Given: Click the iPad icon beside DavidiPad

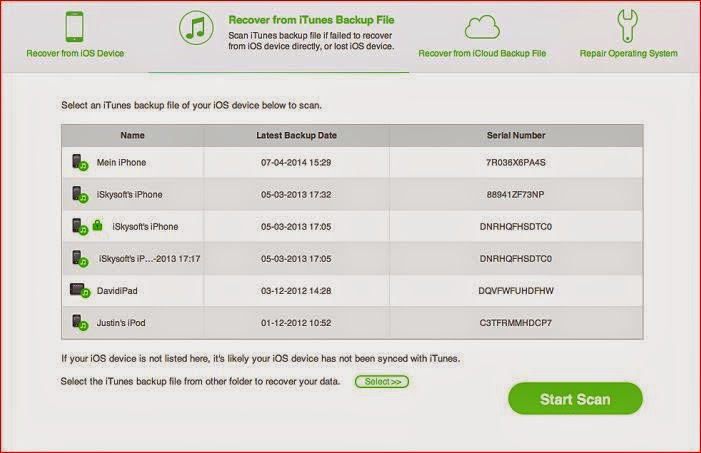Looking at the screenshot, I should coord(80,291).
